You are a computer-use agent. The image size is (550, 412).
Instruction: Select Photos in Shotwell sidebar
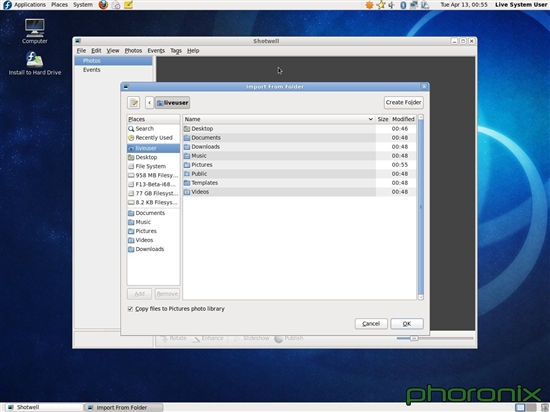point(113,61)
